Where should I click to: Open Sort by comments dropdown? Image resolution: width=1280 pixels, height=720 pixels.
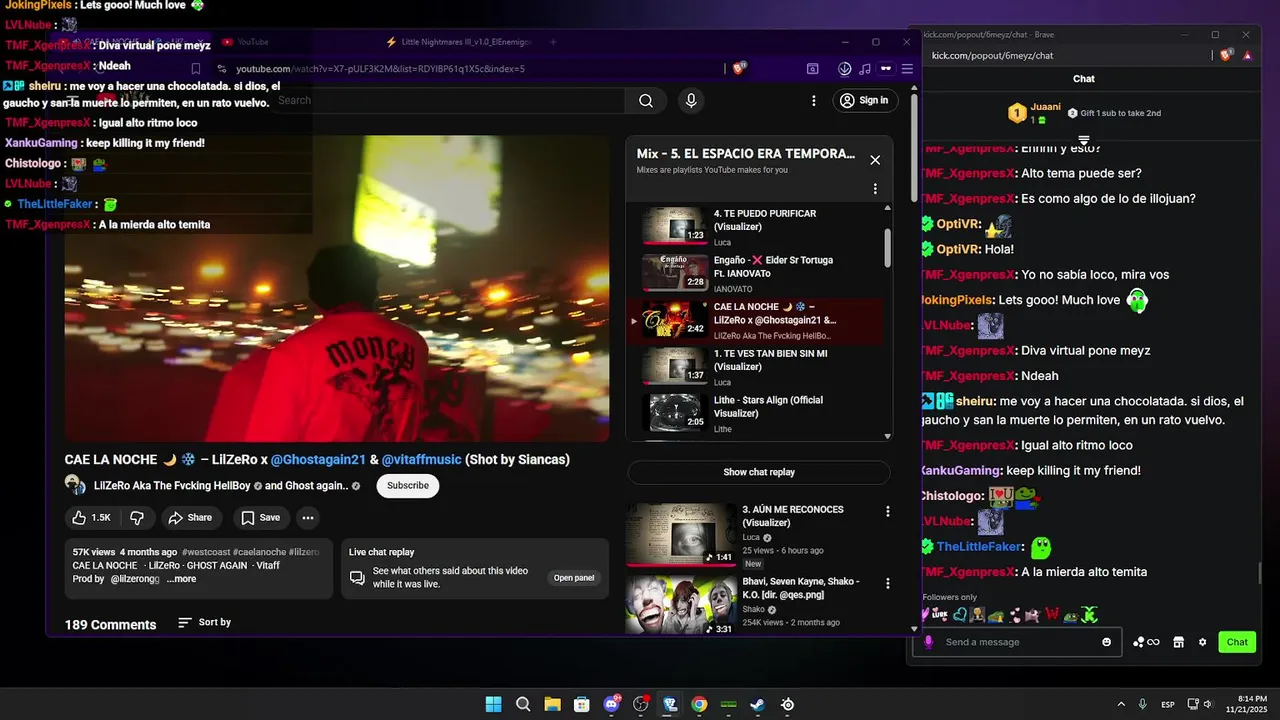click(204, 622)
